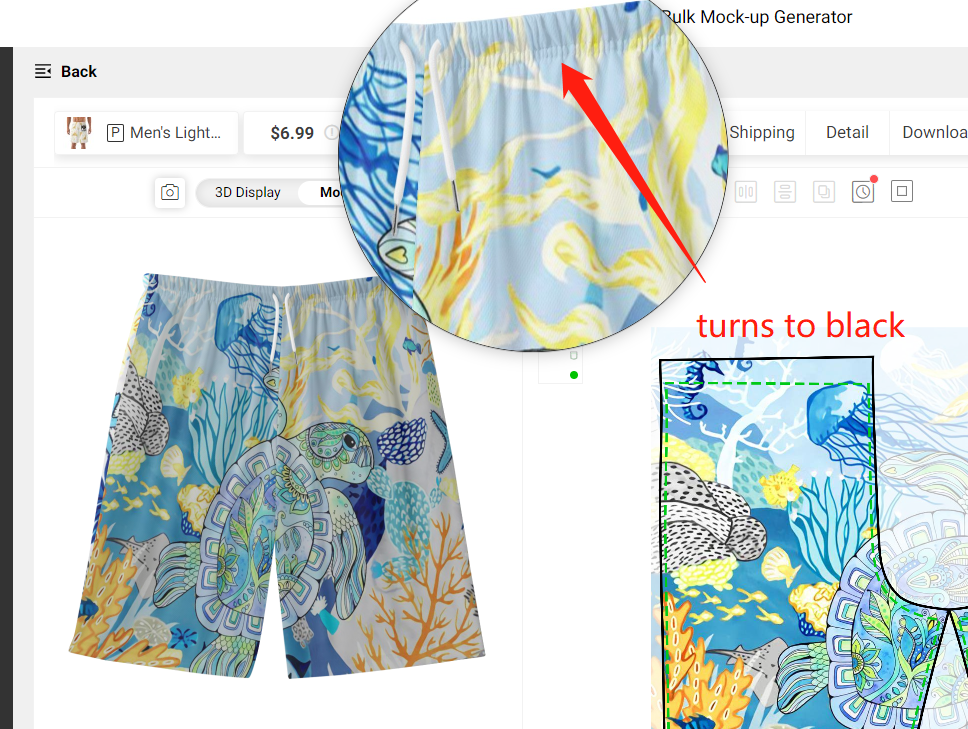Open the Men's Light... product selector

(146, 133)
